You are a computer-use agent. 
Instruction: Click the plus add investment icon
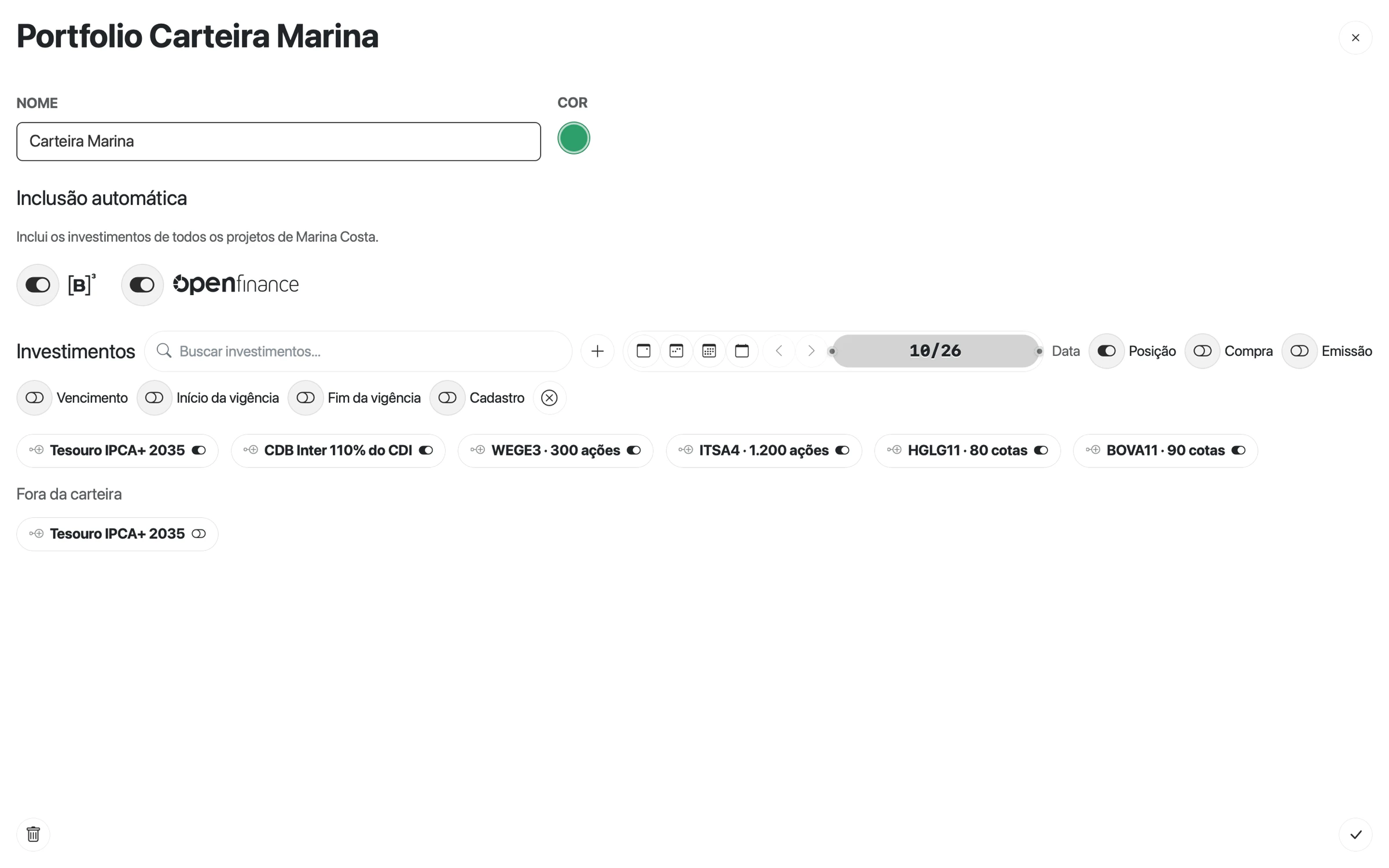(597, 351)
